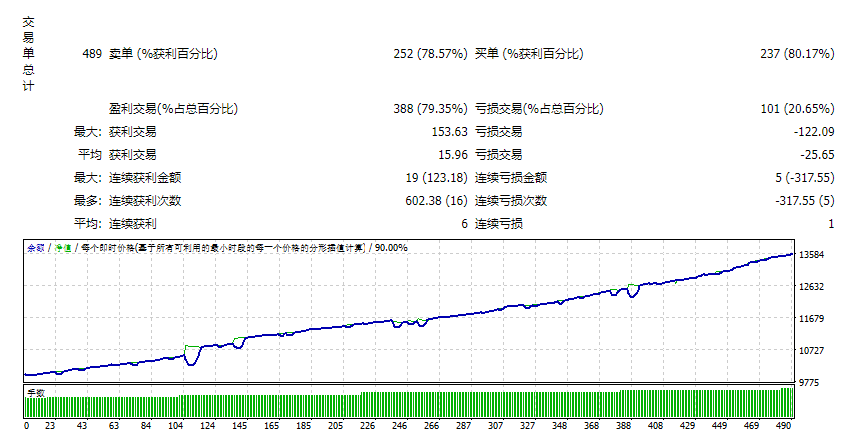The image size is (855, 436).
Task: Select total trades value 489
Action: pyautogui.click(x=92, y=54)
